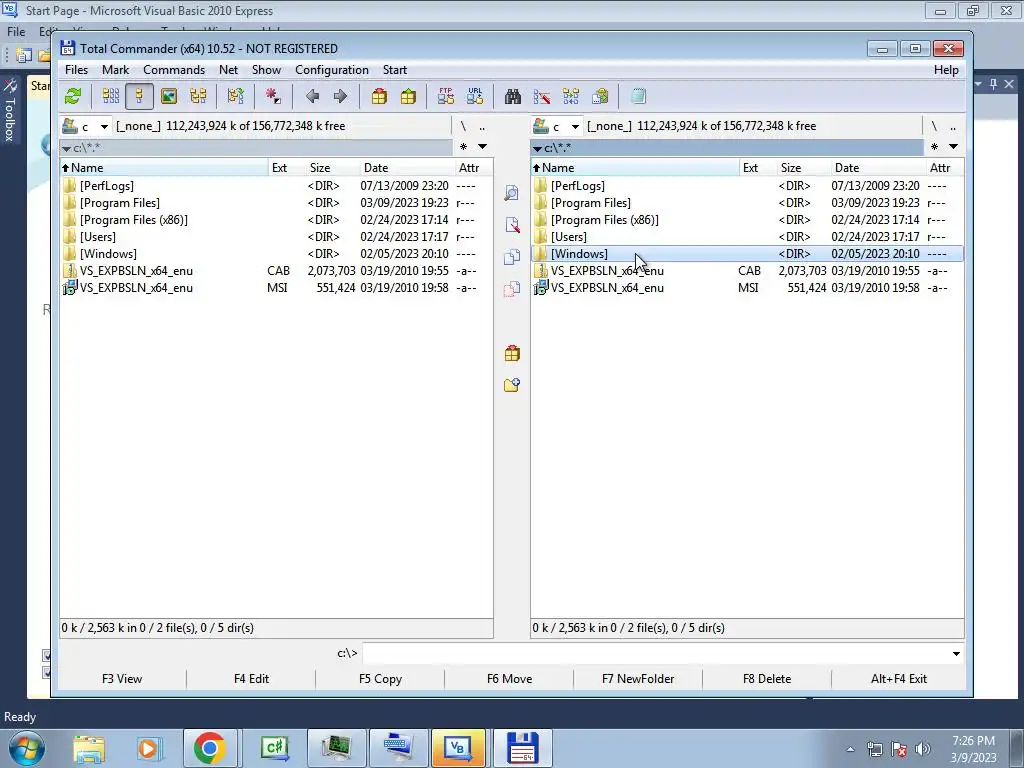Open the Mark menu

pyautogui.click(x=116, y=70)
